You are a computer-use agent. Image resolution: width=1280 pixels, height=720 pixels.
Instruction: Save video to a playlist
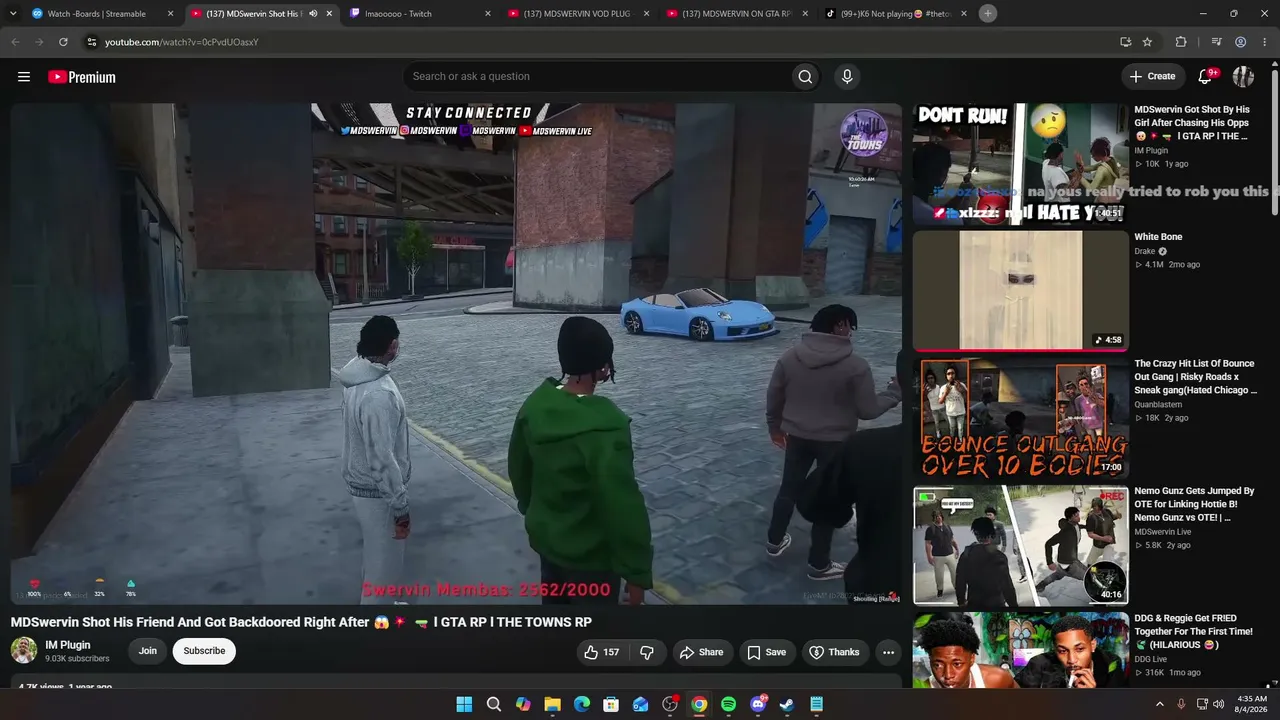tap(767, 652)
